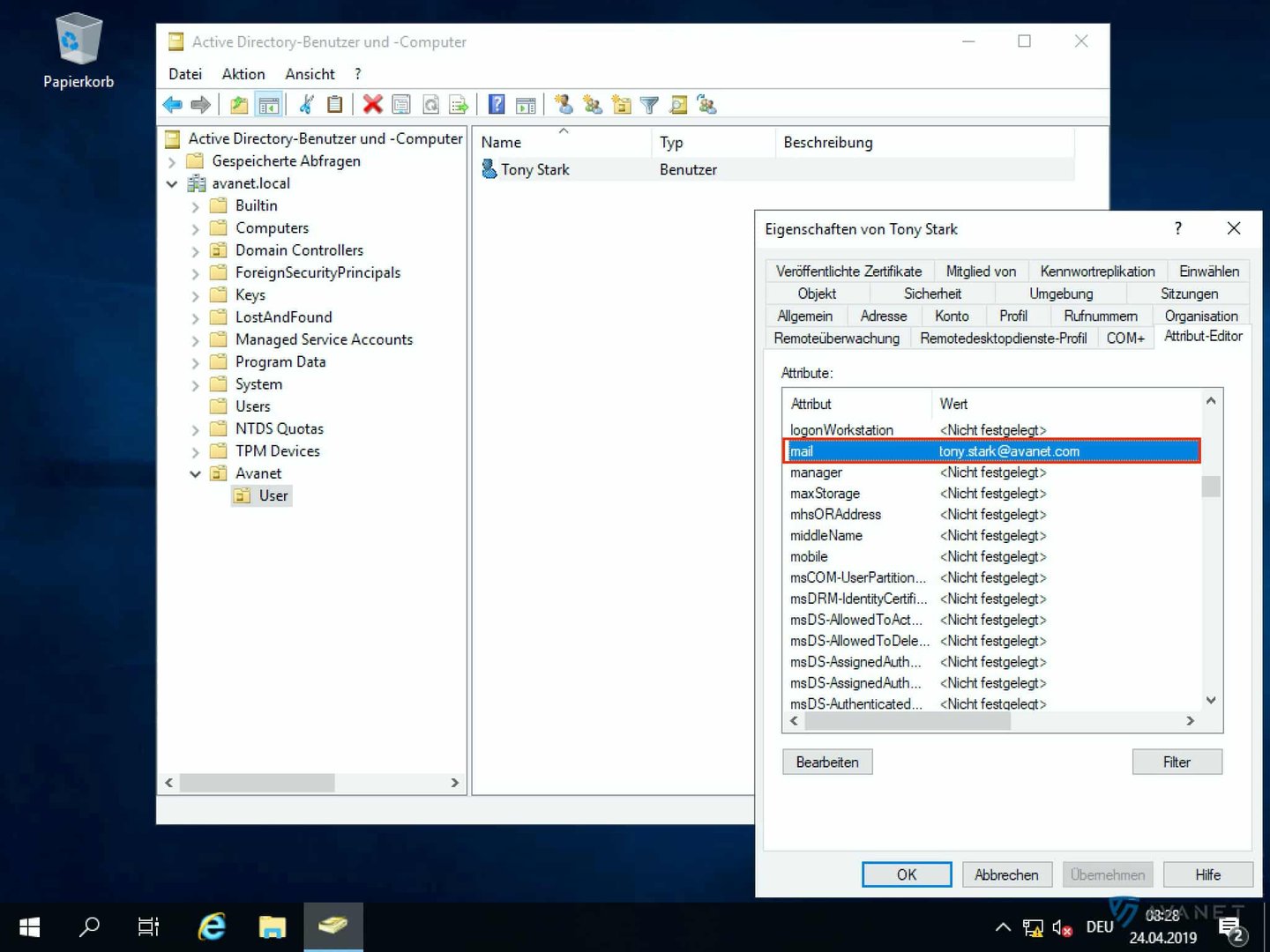Click the attribute list horizontal scrollbar right arrow
This screenshot has width=1270, height=952.
(1190, 721)
